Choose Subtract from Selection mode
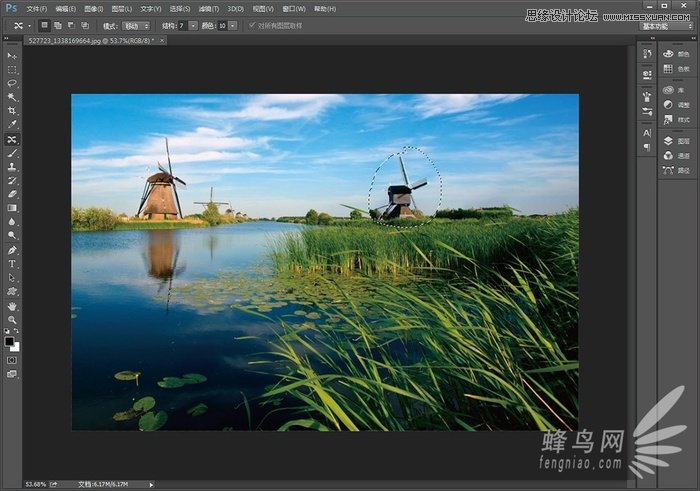This screenshot has height=491, width=700. click(71, 25)
